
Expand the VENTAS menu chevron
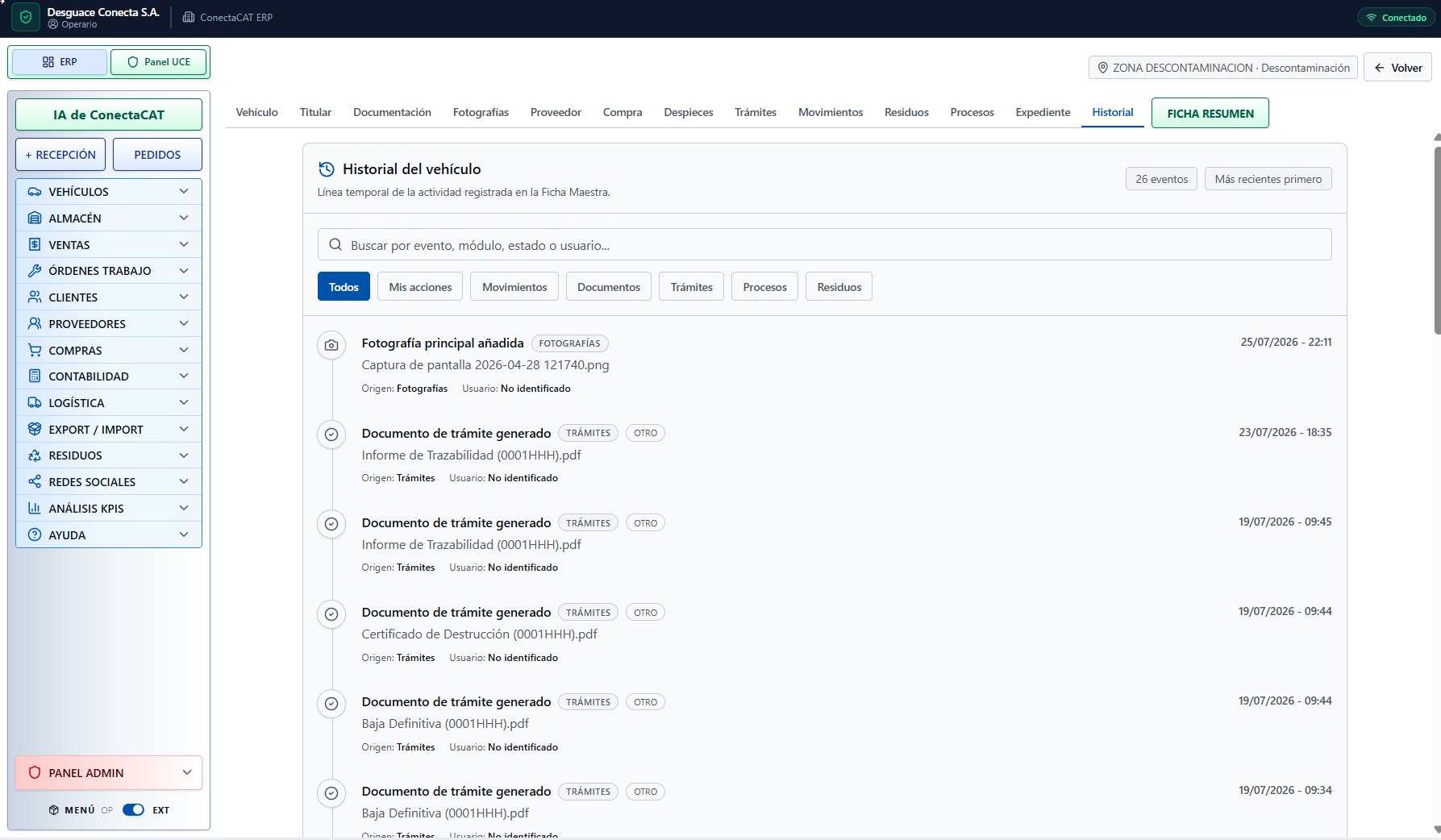coord(184,245)
